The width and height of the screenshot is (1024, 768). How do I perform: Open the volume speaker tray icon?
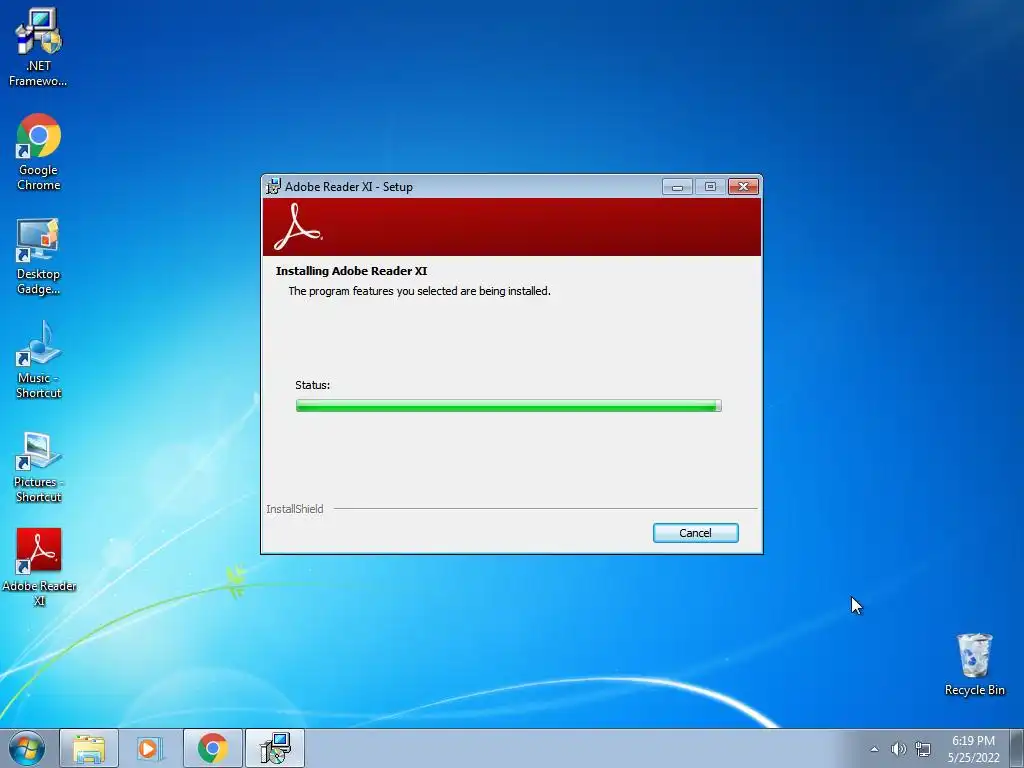pyautogui.click(x=899, y=749)
